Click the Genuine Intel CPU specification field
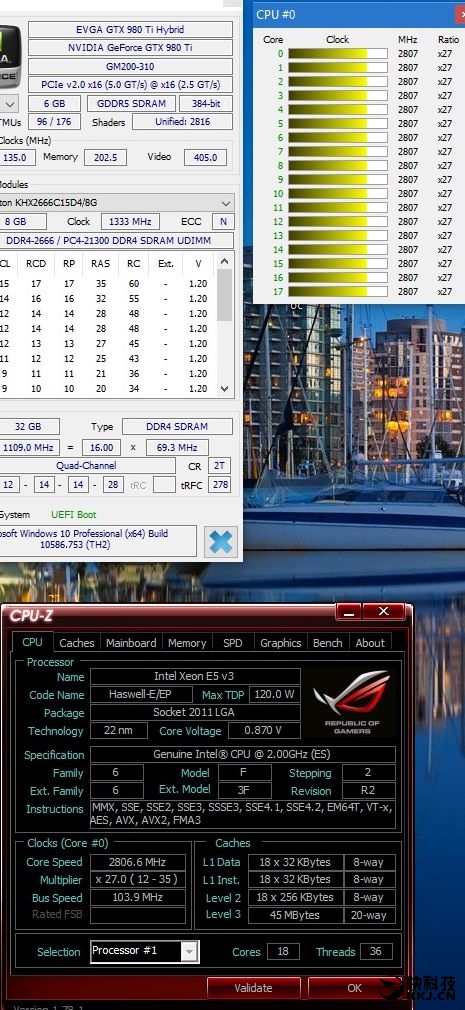The image size is (465, 1010). (243, 754)
